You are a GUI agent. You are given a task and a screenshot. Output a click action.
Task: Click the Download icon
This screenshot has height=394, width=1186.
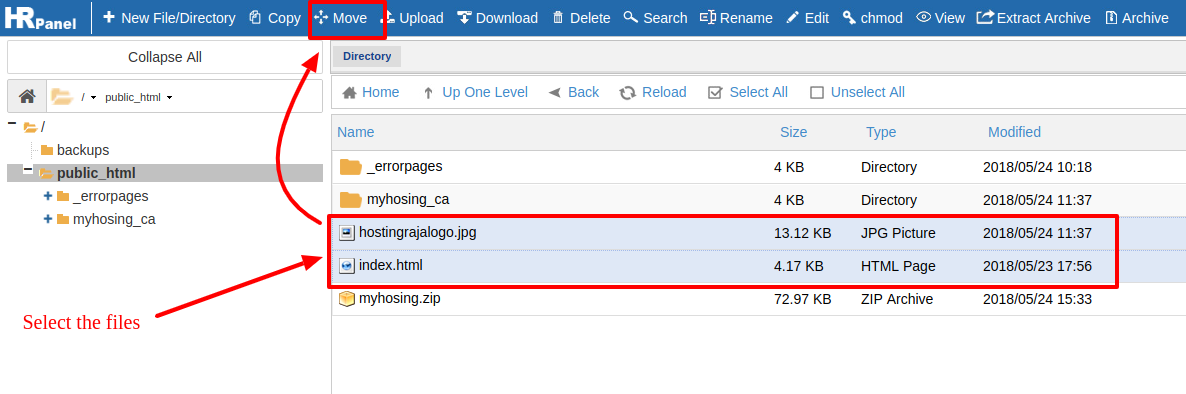click(464, 17)
